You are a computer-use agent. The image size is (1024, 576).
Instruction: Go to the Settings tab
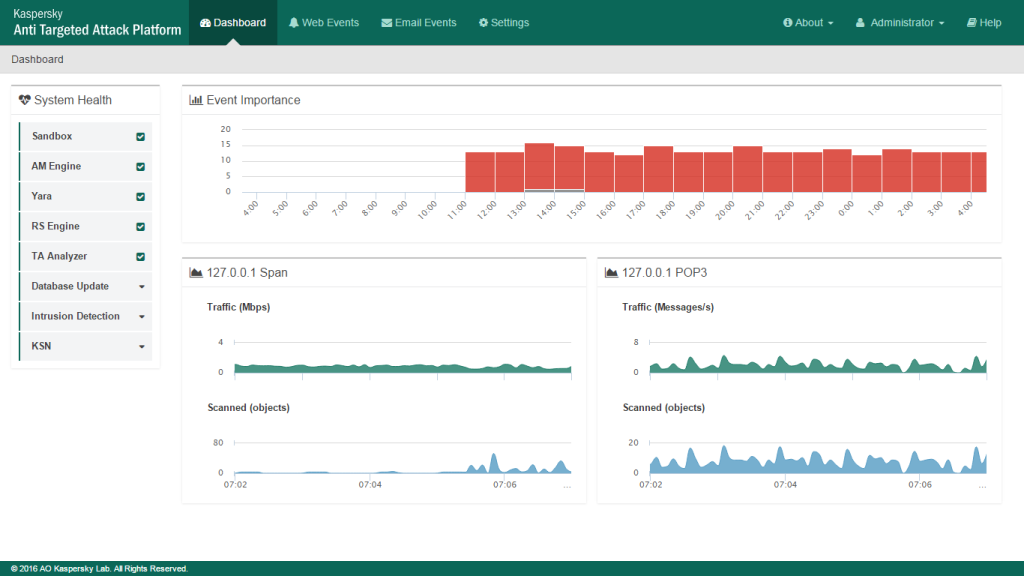pos(504,23)
